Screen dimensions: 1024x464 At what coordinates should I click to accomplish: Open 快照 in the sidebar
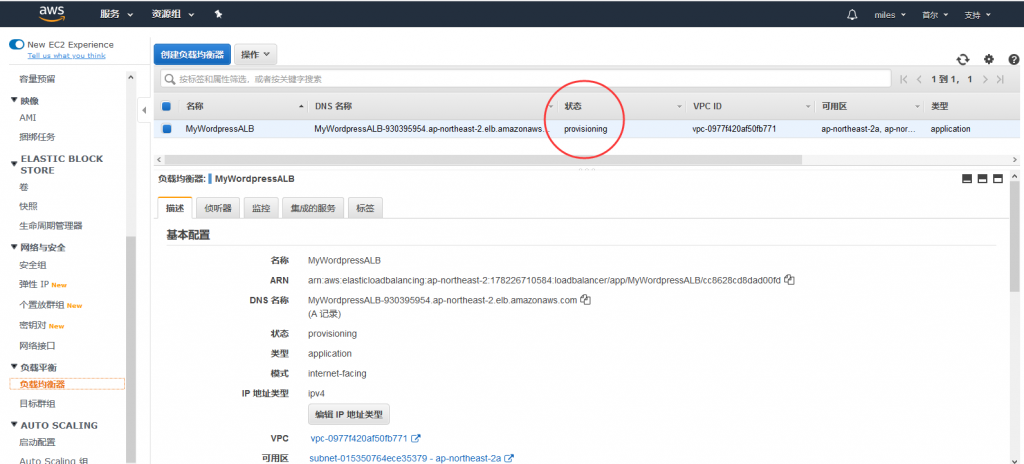28,206
